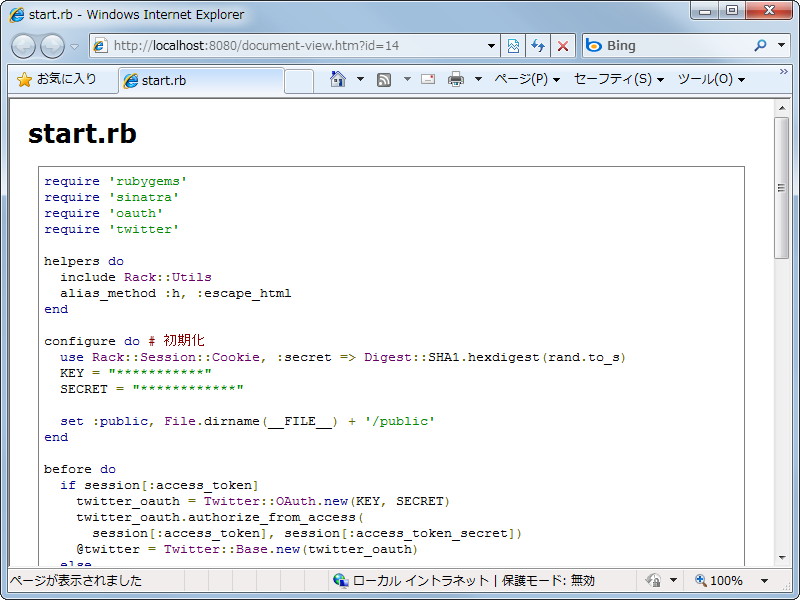Open the セーフティ(S) safety menu

pos(614,78)
